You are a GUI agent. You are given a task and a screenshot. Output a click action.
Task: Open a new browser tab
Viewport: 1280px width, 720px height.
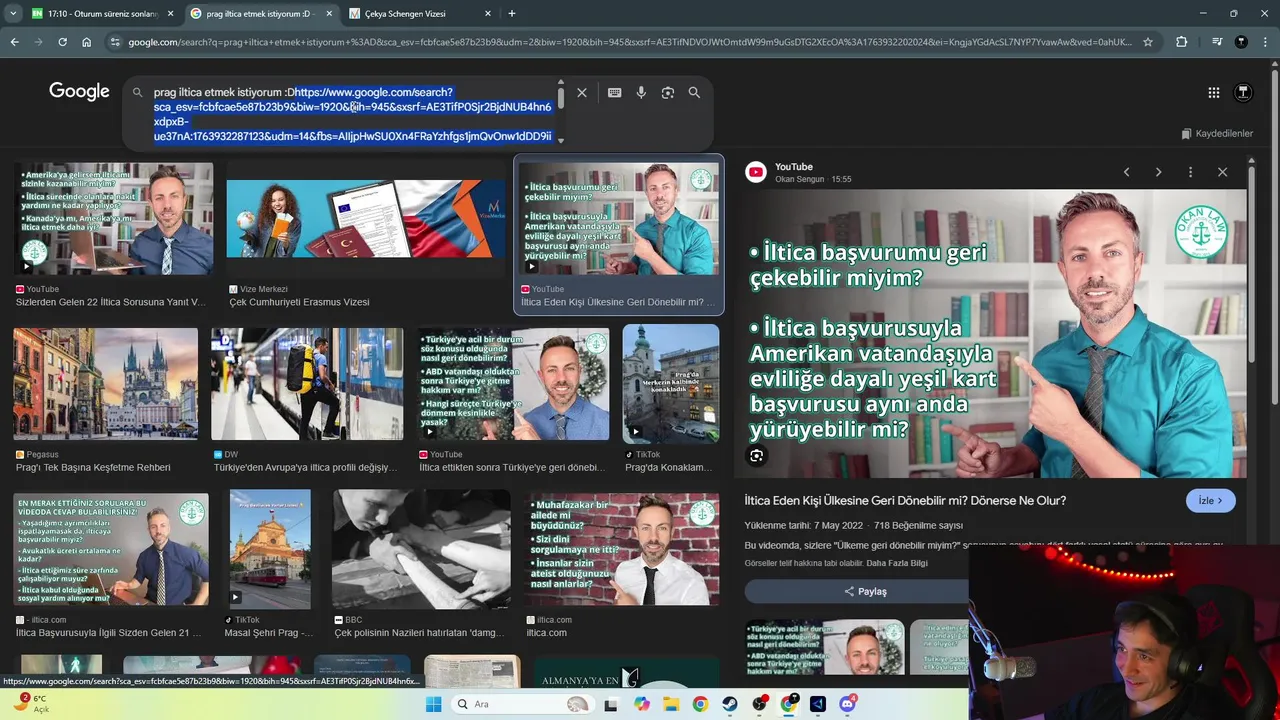coord(512,13)
